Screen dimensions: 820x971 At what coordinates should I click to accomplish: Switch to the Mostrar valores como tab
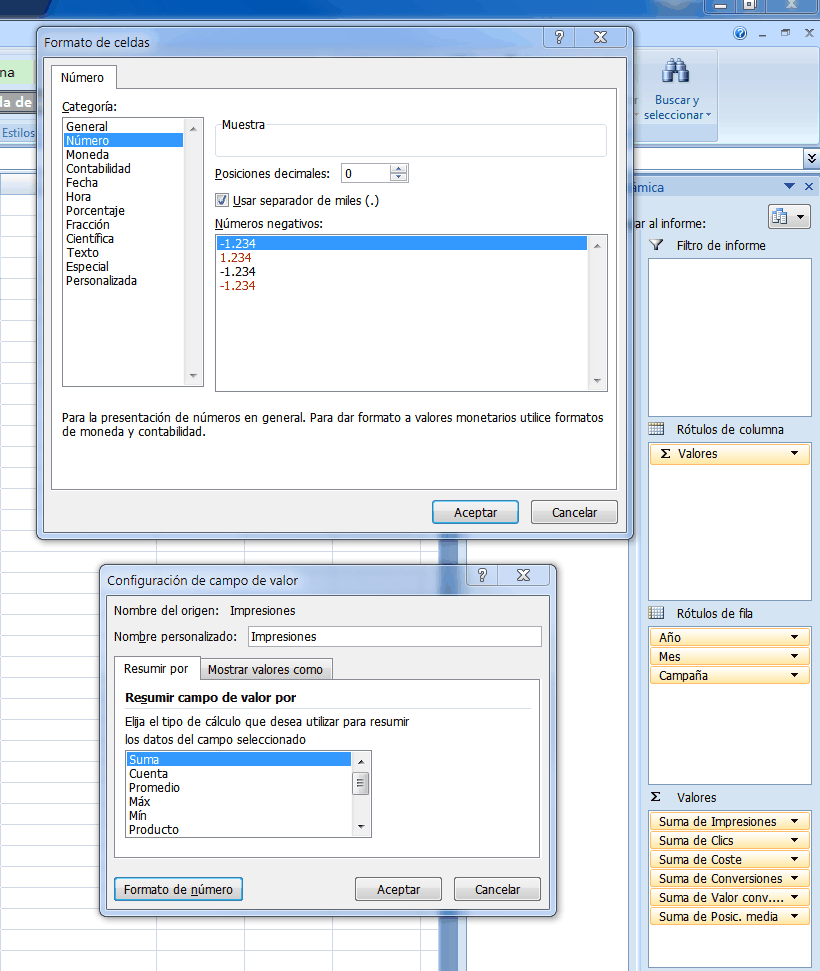point(265,668)
